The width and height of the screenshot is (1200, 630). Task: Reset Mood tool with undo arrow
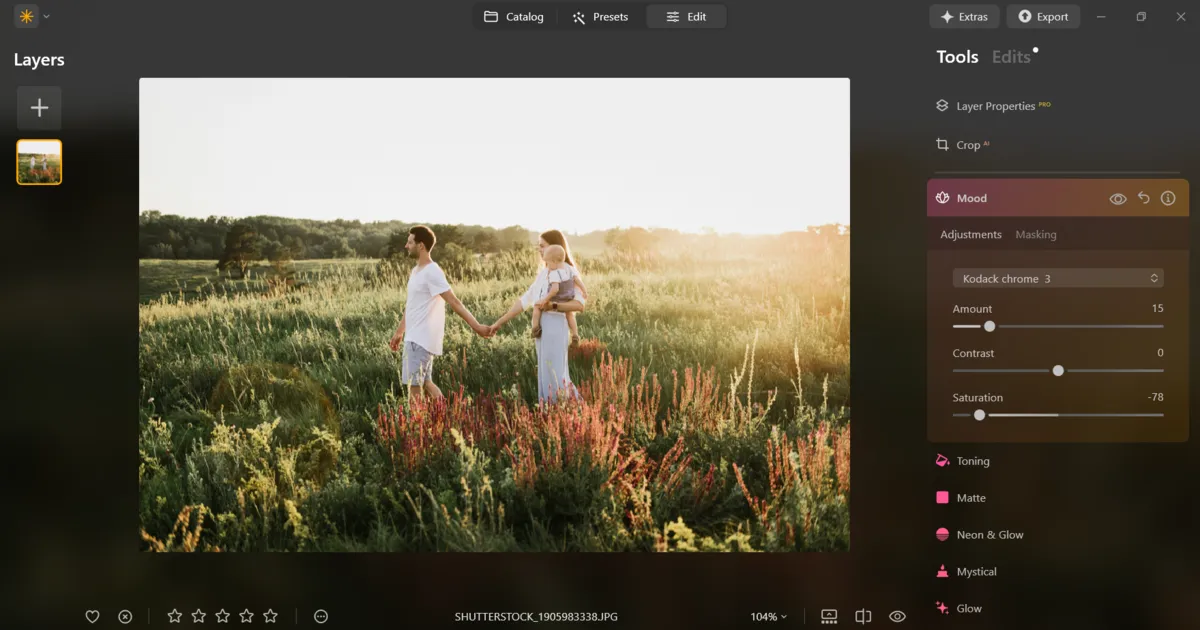point(1144,198)
